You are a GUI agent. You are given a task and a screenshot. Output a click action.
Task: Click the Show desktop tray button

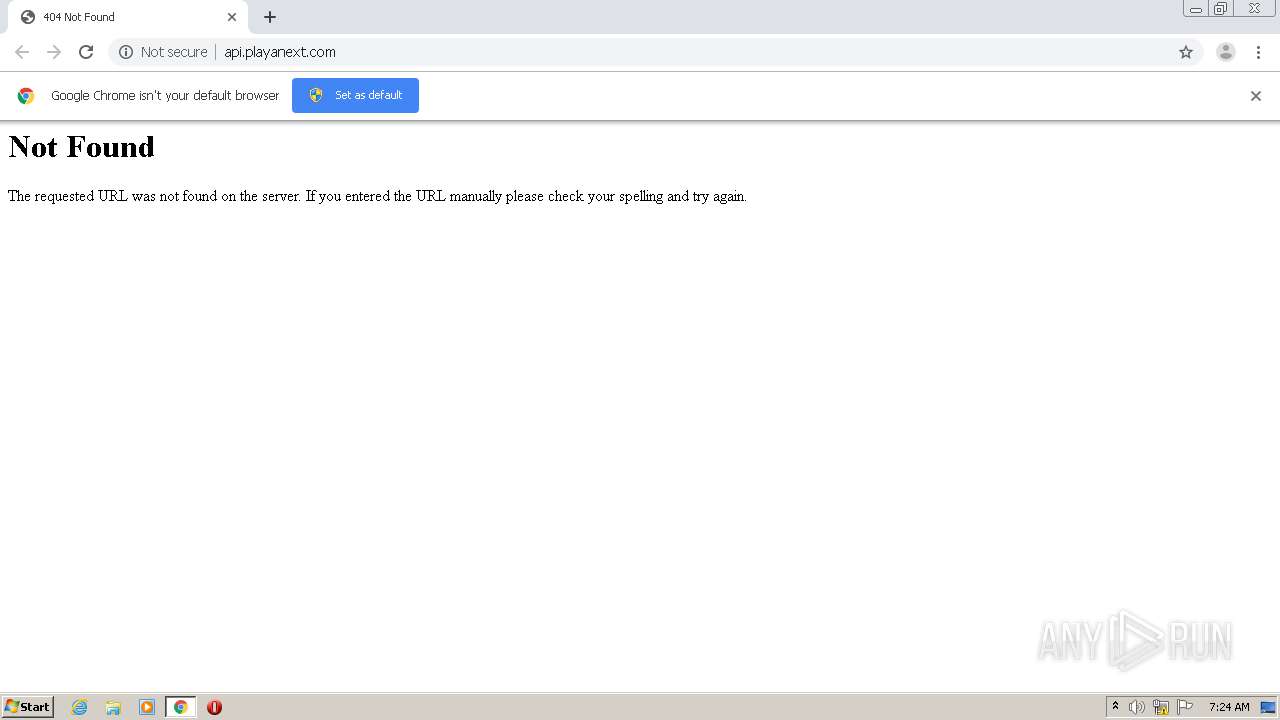pos(1268,707)
